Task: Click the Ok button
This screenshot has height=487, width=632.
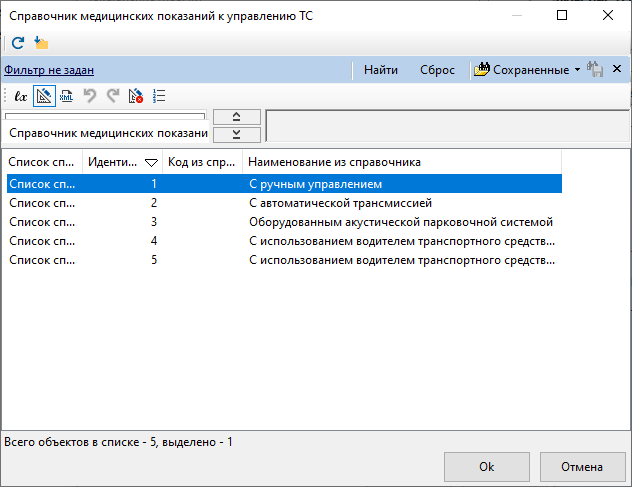Action: coord(486,466)
